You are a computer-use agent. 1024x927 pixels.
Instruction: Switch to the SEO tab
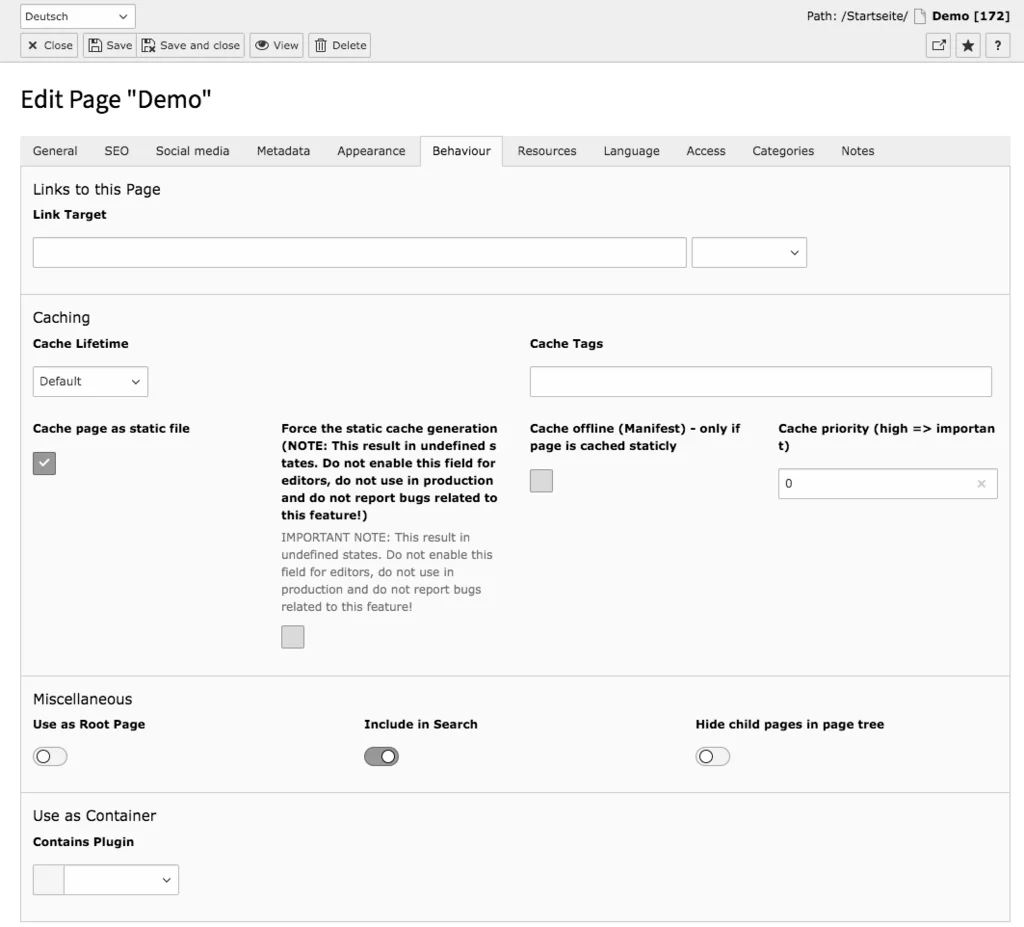pos(116,151)
